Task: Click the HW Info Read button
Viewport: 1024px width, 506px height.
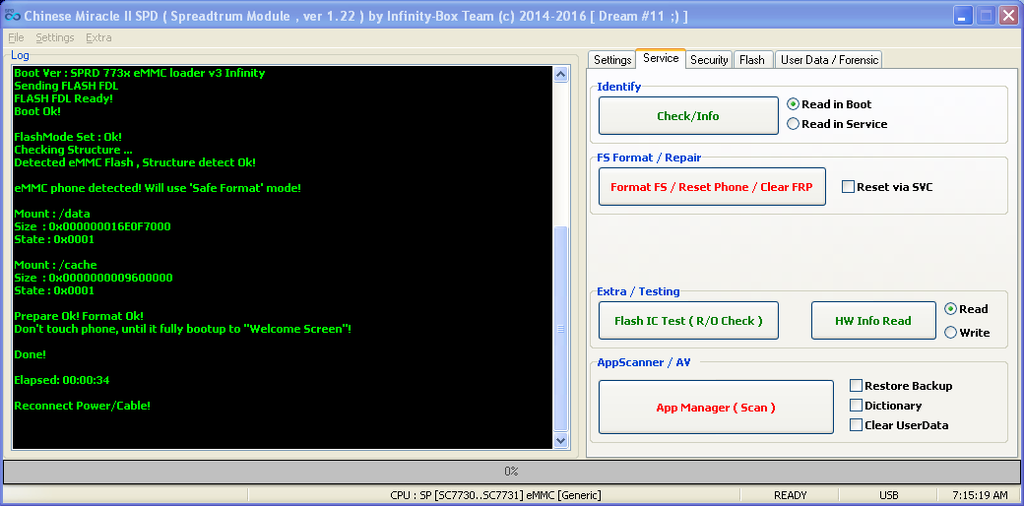Action: [x=873, y=321]
